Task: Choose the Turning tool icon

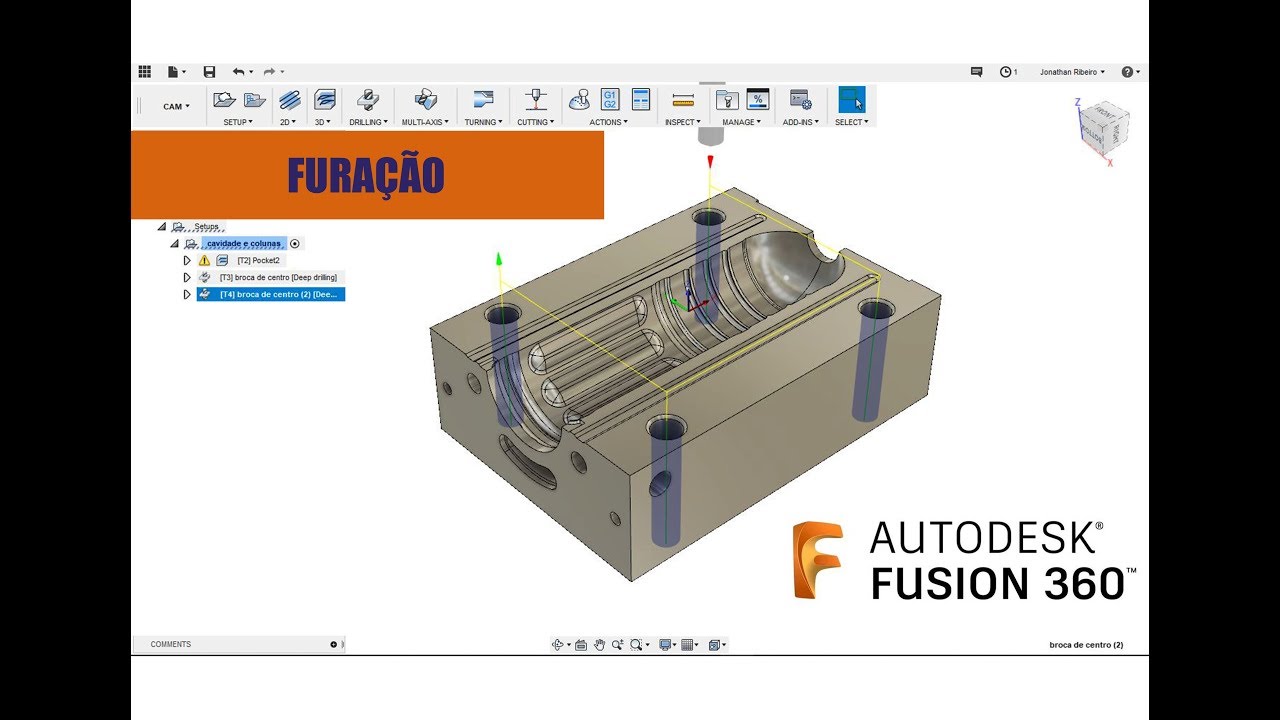Action: click(483, 99)
